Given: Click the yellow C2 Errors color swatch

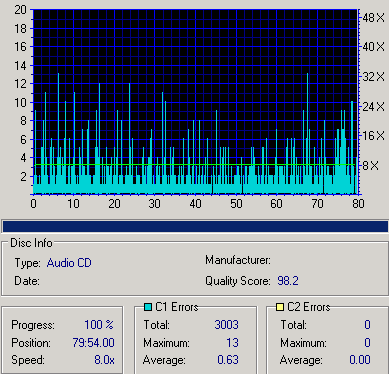Looking at the screenshot, I should pos(280,307).
